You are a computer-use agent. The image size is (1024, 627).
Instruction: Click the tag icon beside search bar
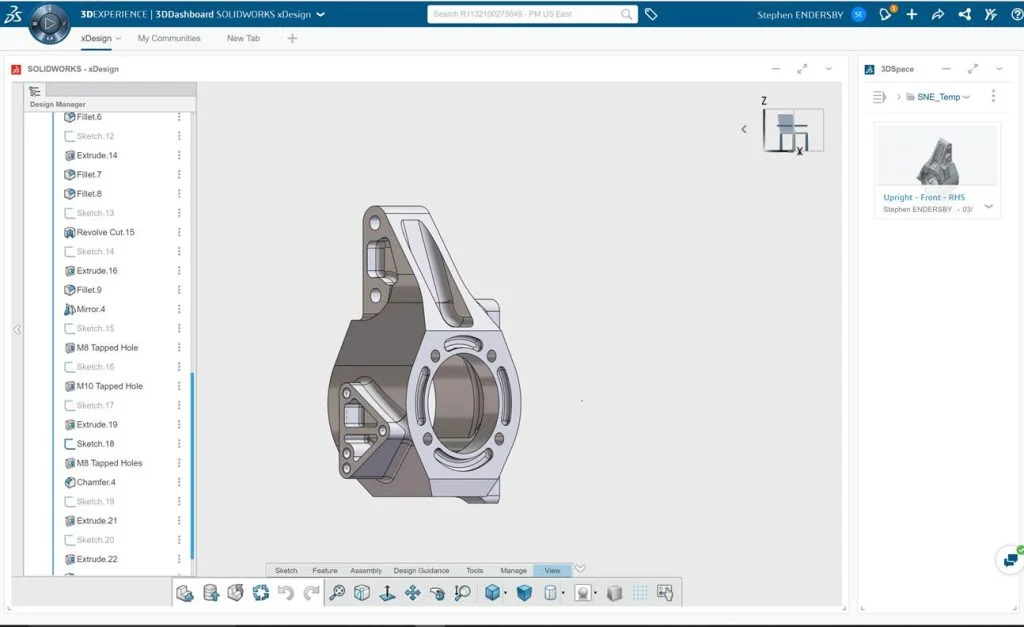[651, 14]
